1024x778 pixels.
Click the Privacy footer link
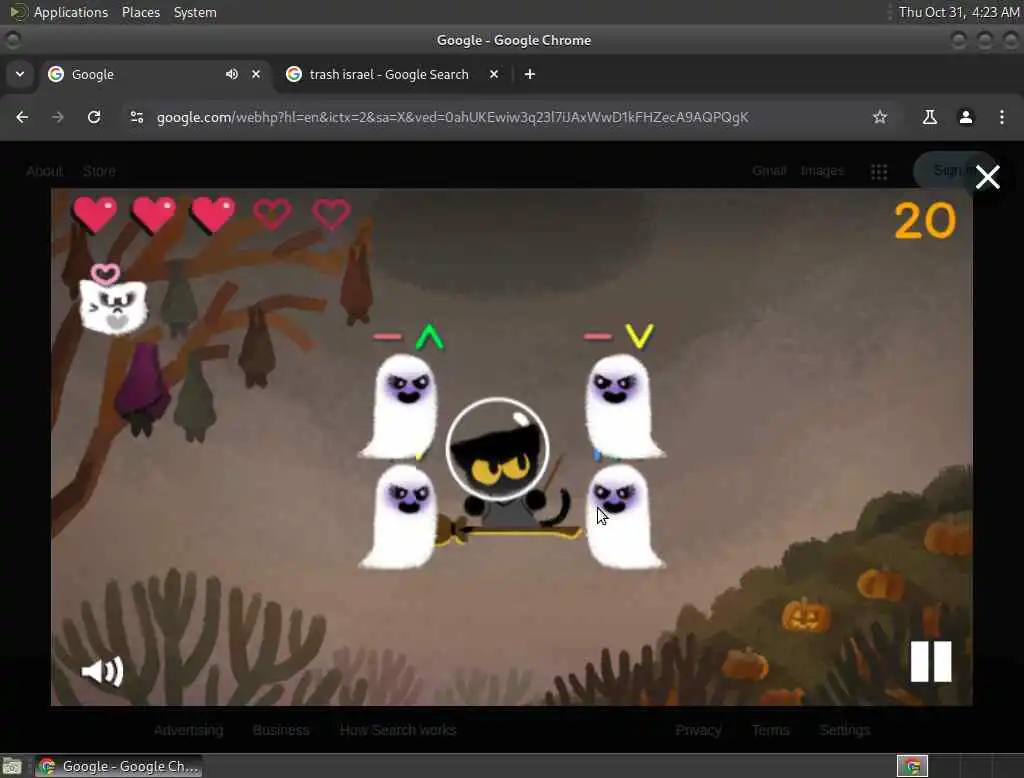click(698, 730)
